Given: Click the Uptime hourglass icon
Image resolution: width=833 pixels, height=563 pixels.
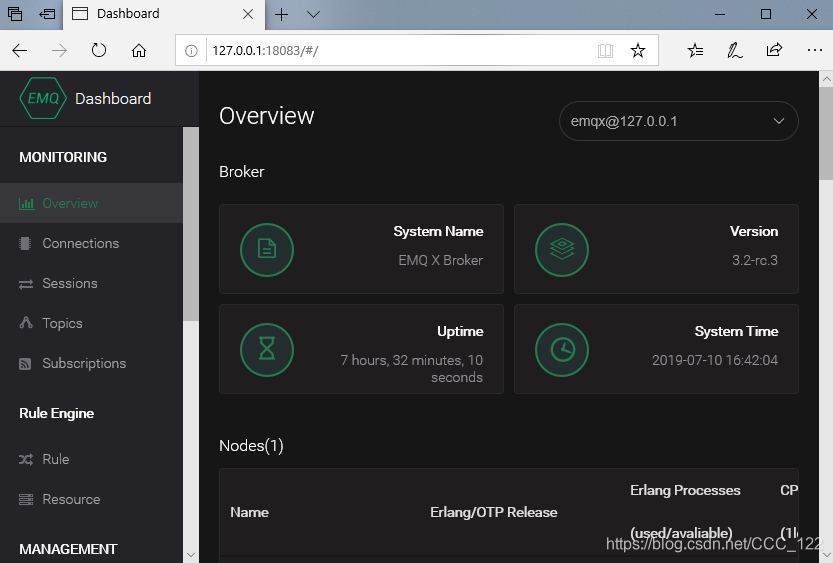Looking at the screenshot, I should click(x=267, y=349).
